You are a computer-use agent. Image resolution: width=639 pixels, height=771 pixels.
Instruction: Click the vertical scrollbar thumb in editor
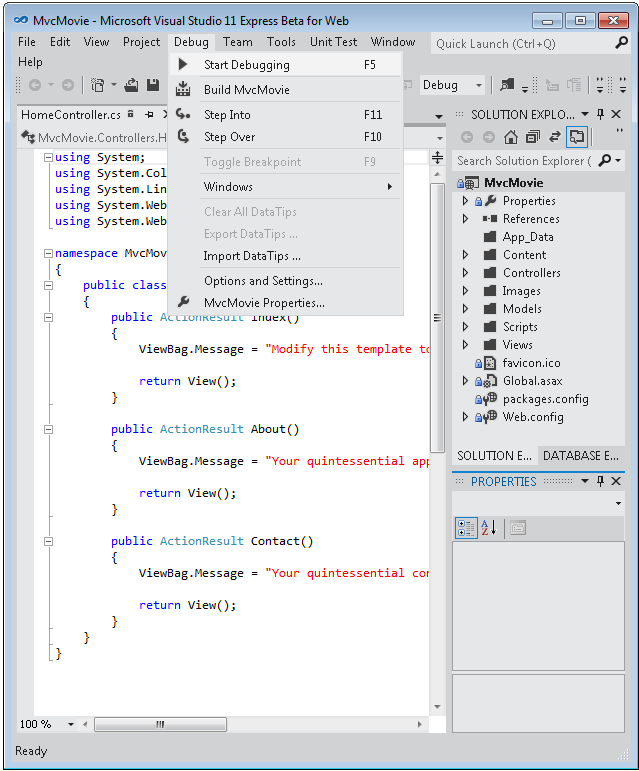coord(437,318)
